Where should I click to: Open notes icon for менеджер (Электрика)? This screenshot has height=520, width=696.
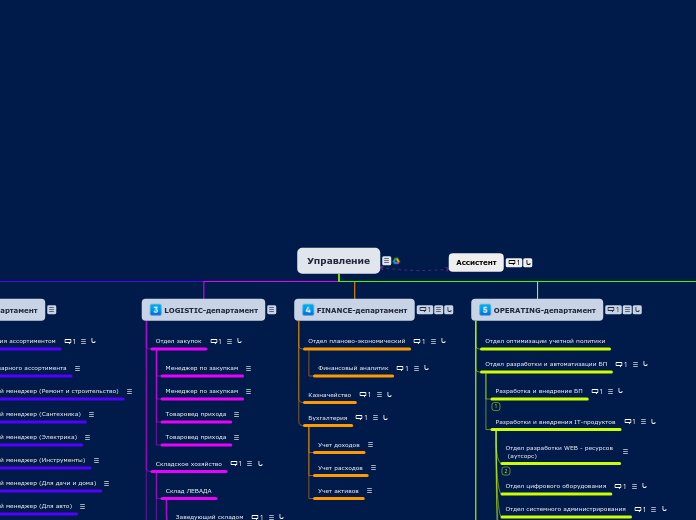tap(87, 437)
